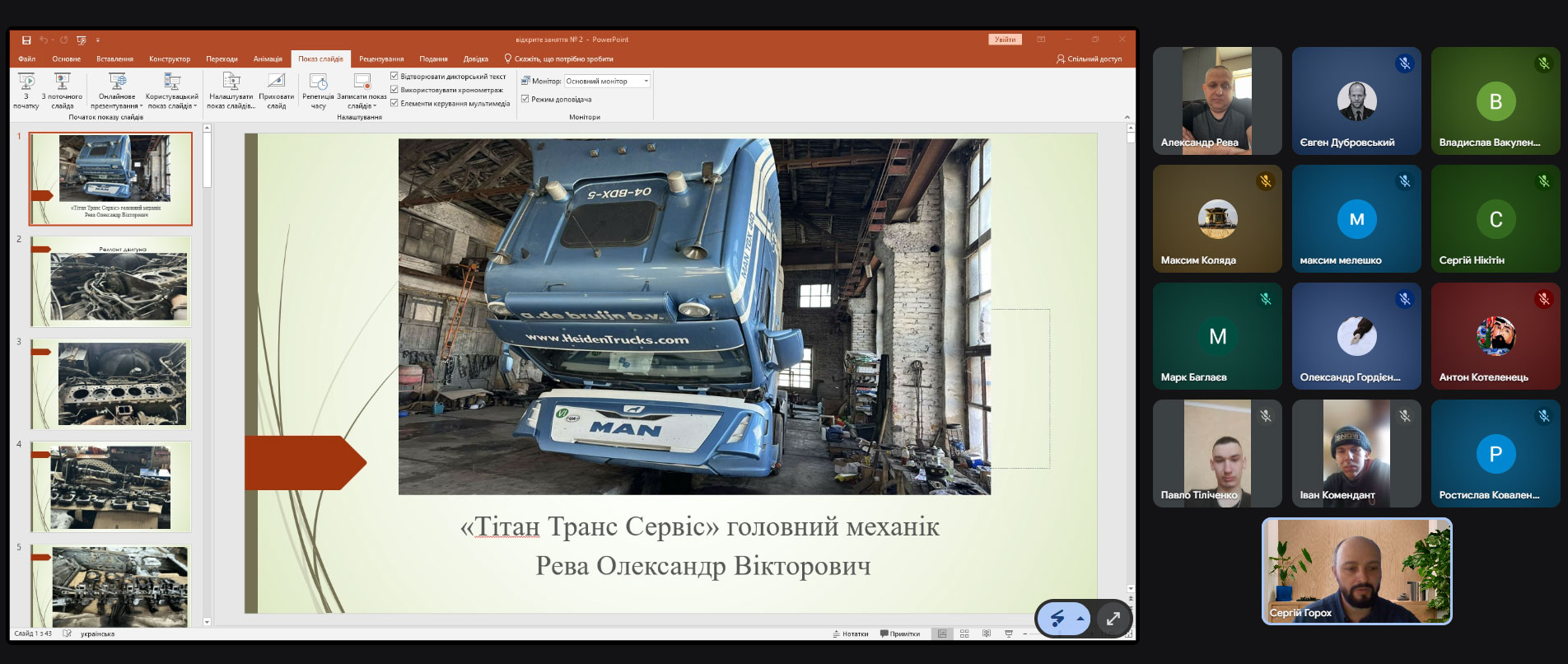Viewport: 1568px width, 664px height.
Task: Disable 'Режим доповідача' presenter view checkbox
Action: [x=525, y=99]
